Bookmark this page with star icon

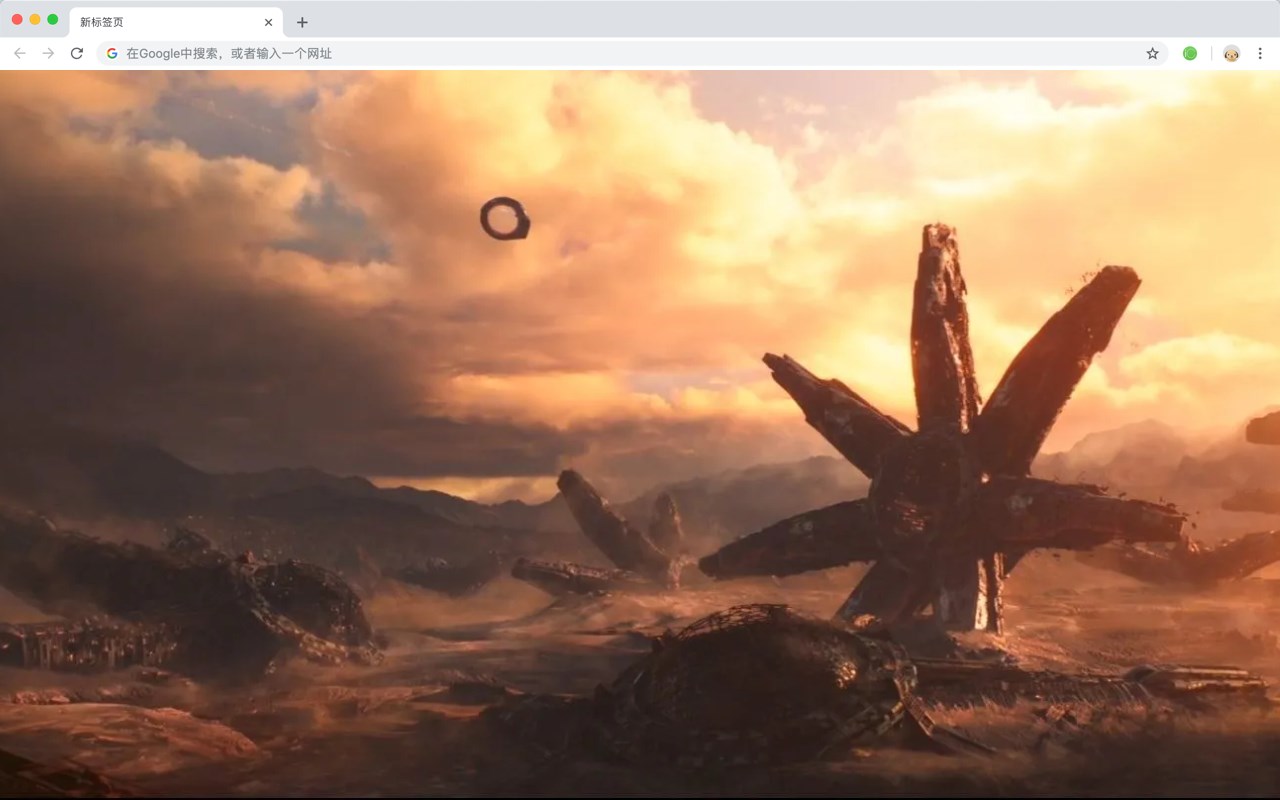[x=1152, y=53]
